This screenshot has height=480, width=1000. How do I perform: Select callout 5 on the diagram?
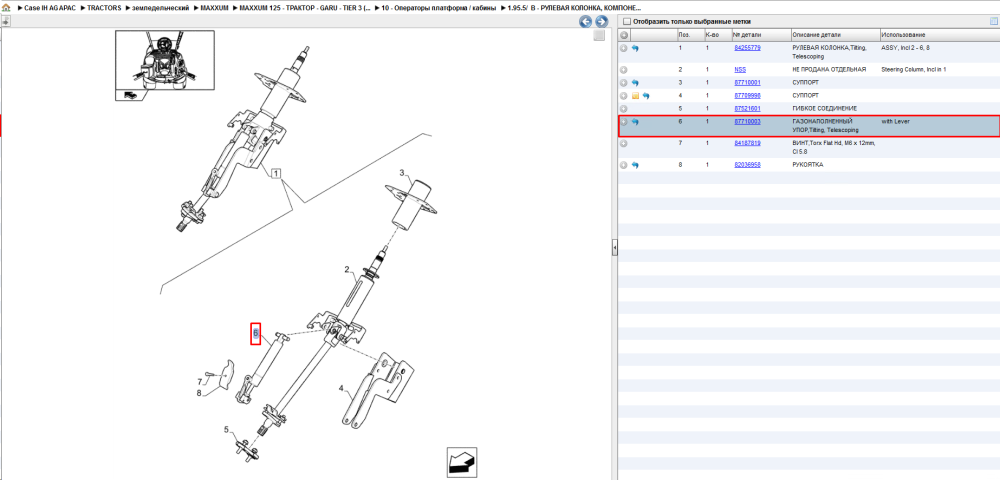226,429
